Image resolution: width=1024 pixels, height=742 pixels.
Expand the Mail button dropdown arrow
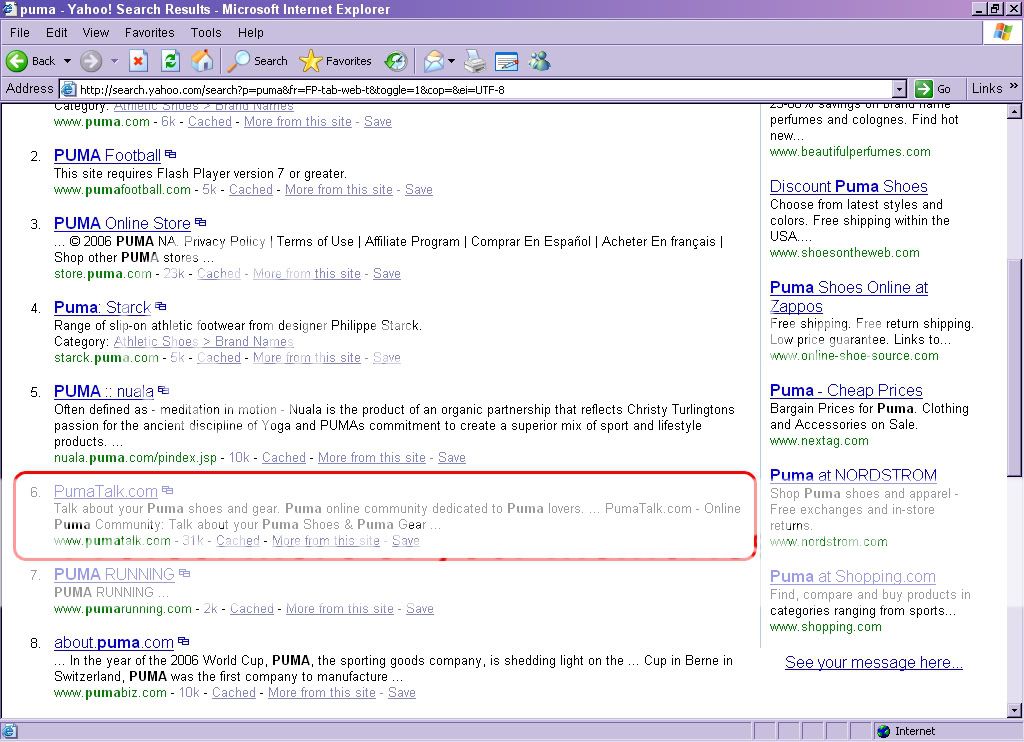451,61
